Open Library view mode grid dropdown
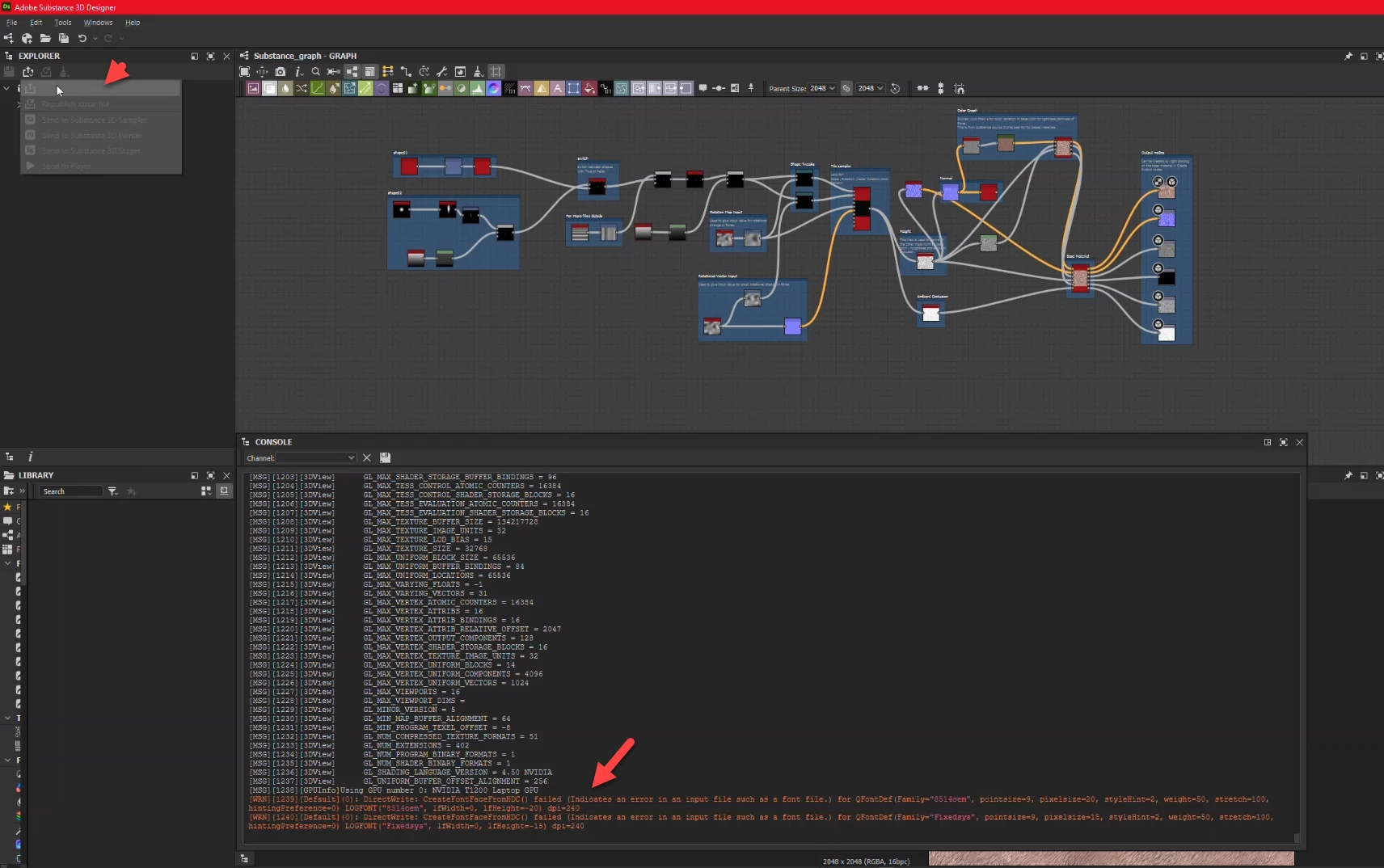The image size is (1384, 868). click(x=205, y=491)
